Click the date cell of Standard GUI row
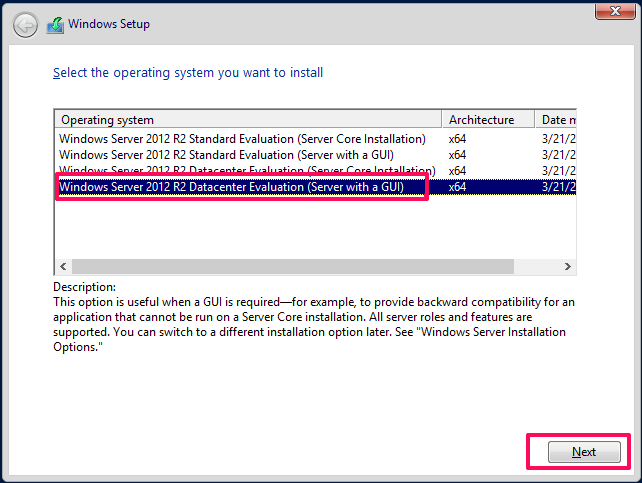 (x=558, y=155)
